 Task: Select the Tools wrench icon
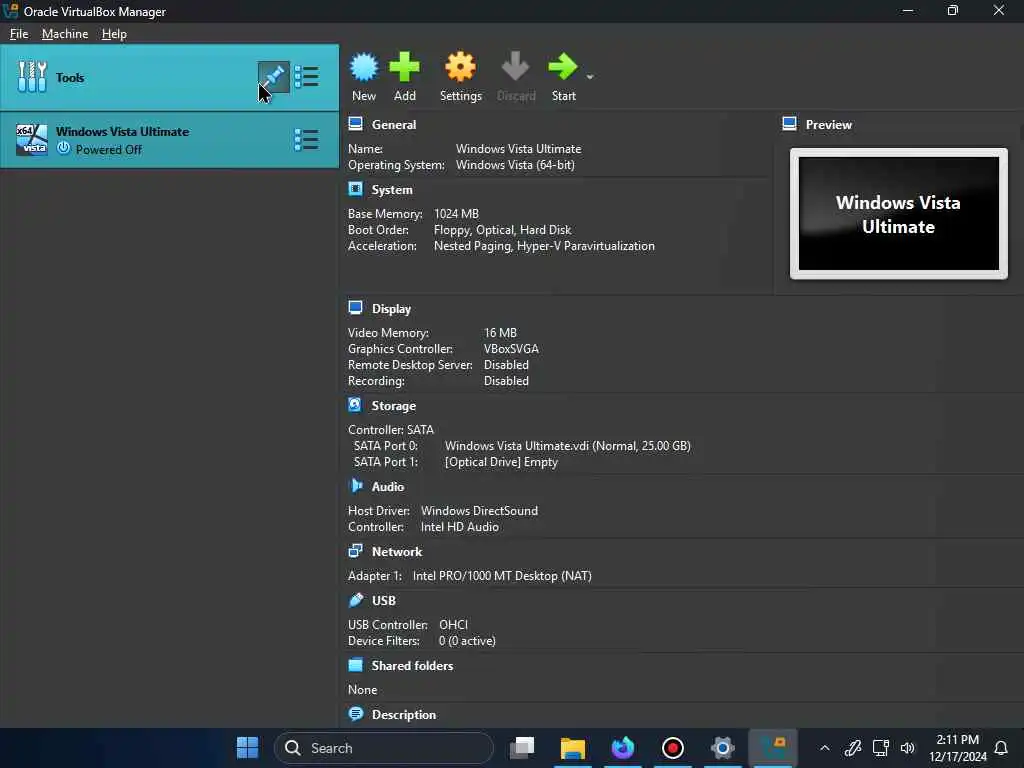coord(32,77)
